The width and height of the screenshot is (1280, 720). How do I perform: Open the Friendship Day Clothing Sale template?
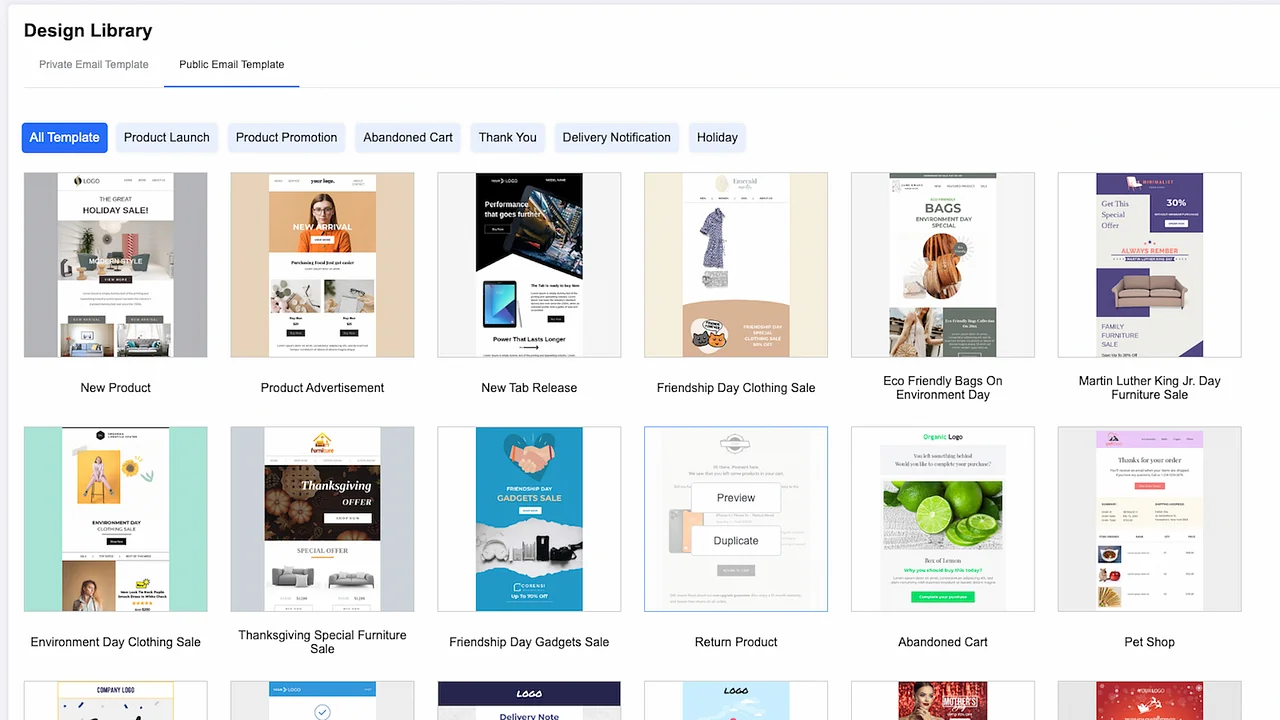[x=735, y=264]
